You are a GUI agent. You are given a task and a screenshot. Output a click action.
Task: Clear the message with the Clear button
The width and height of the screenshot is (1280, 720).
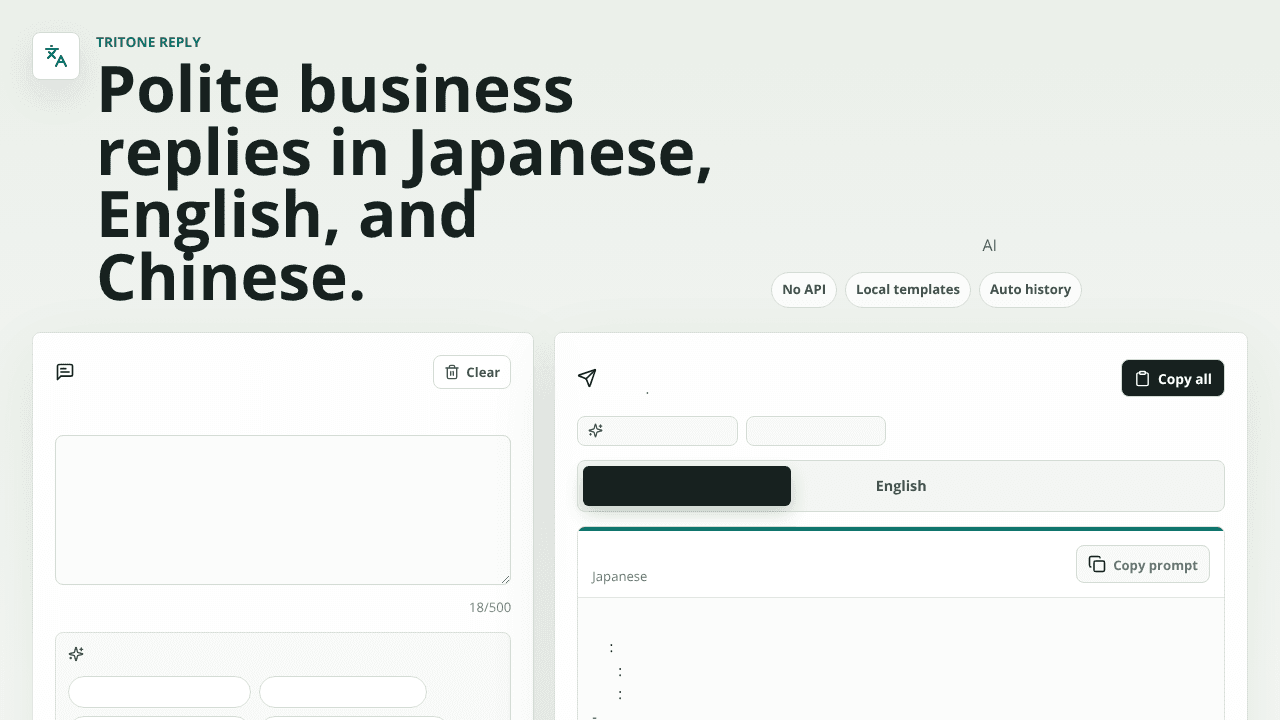pos(472,372)
